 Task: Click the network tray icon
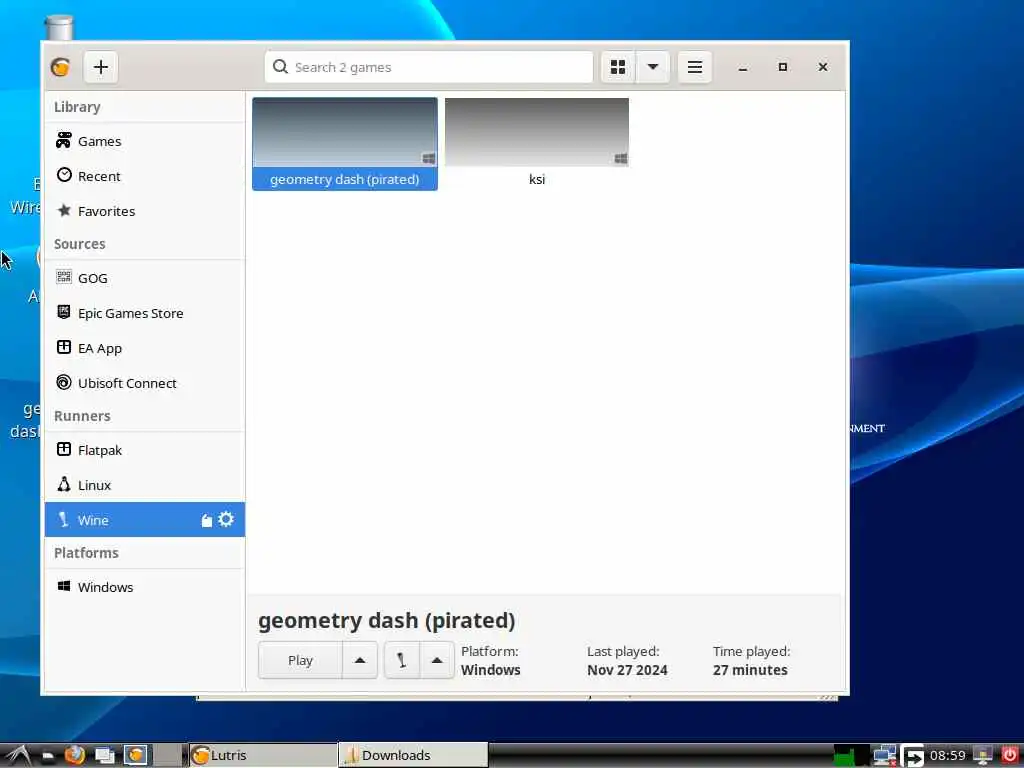[x=885, y=756]
